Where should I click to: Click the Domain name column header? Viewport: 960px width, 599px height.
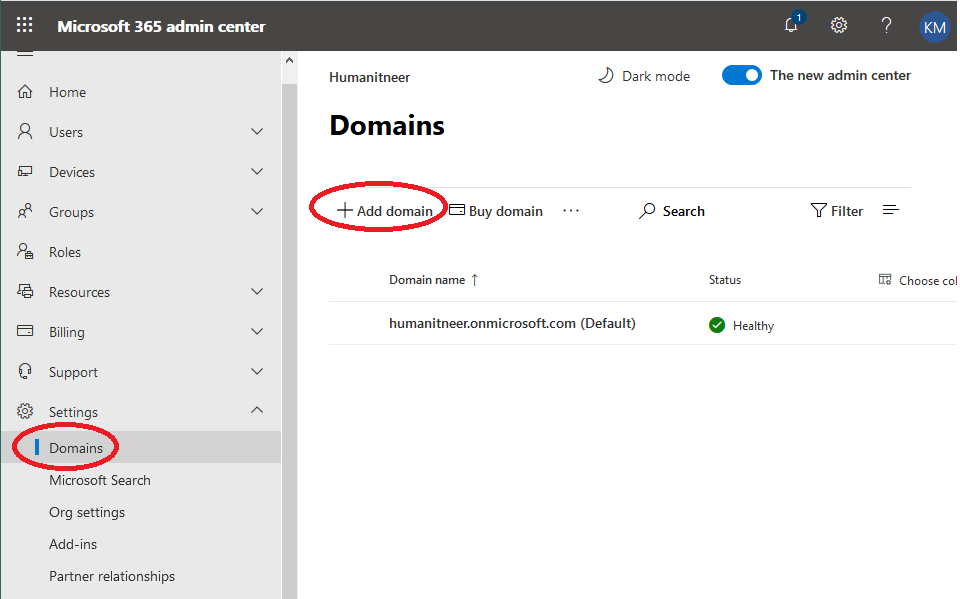point(427,280)
